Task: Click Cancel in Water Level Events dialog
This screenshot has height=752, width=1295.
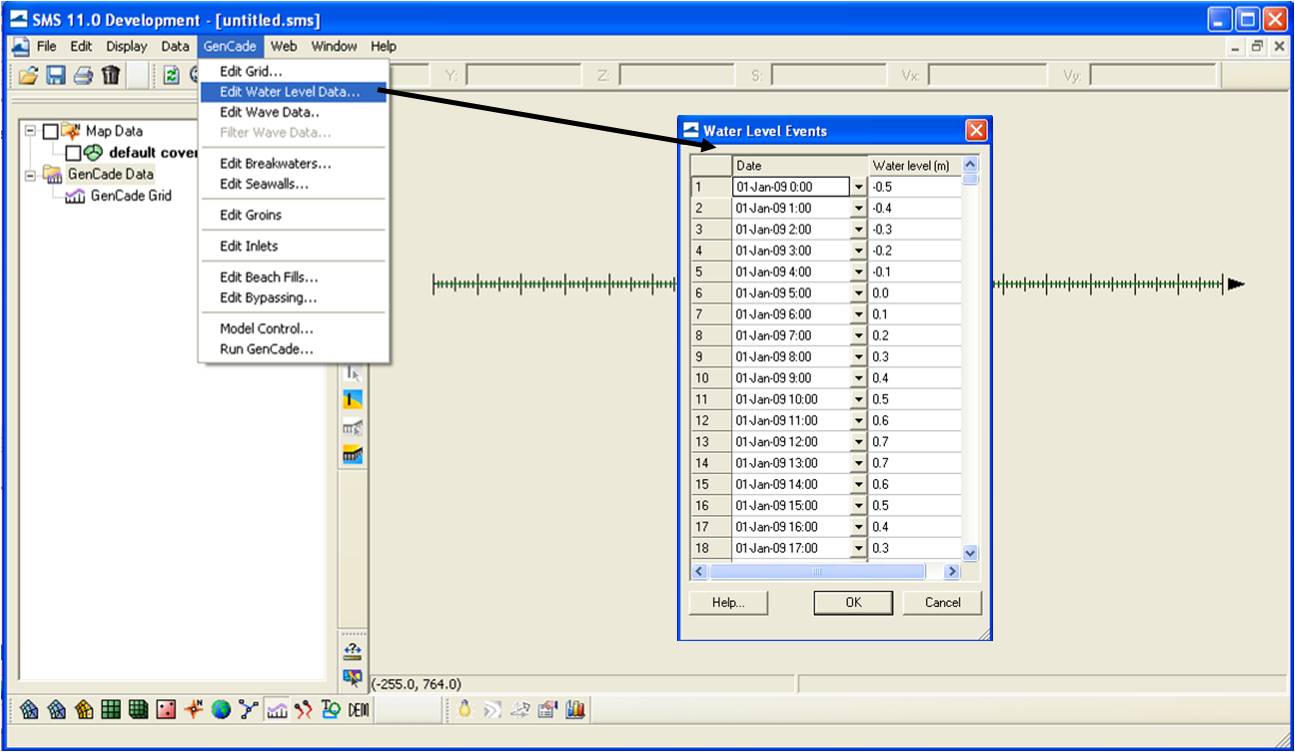Action: point(942,602)
